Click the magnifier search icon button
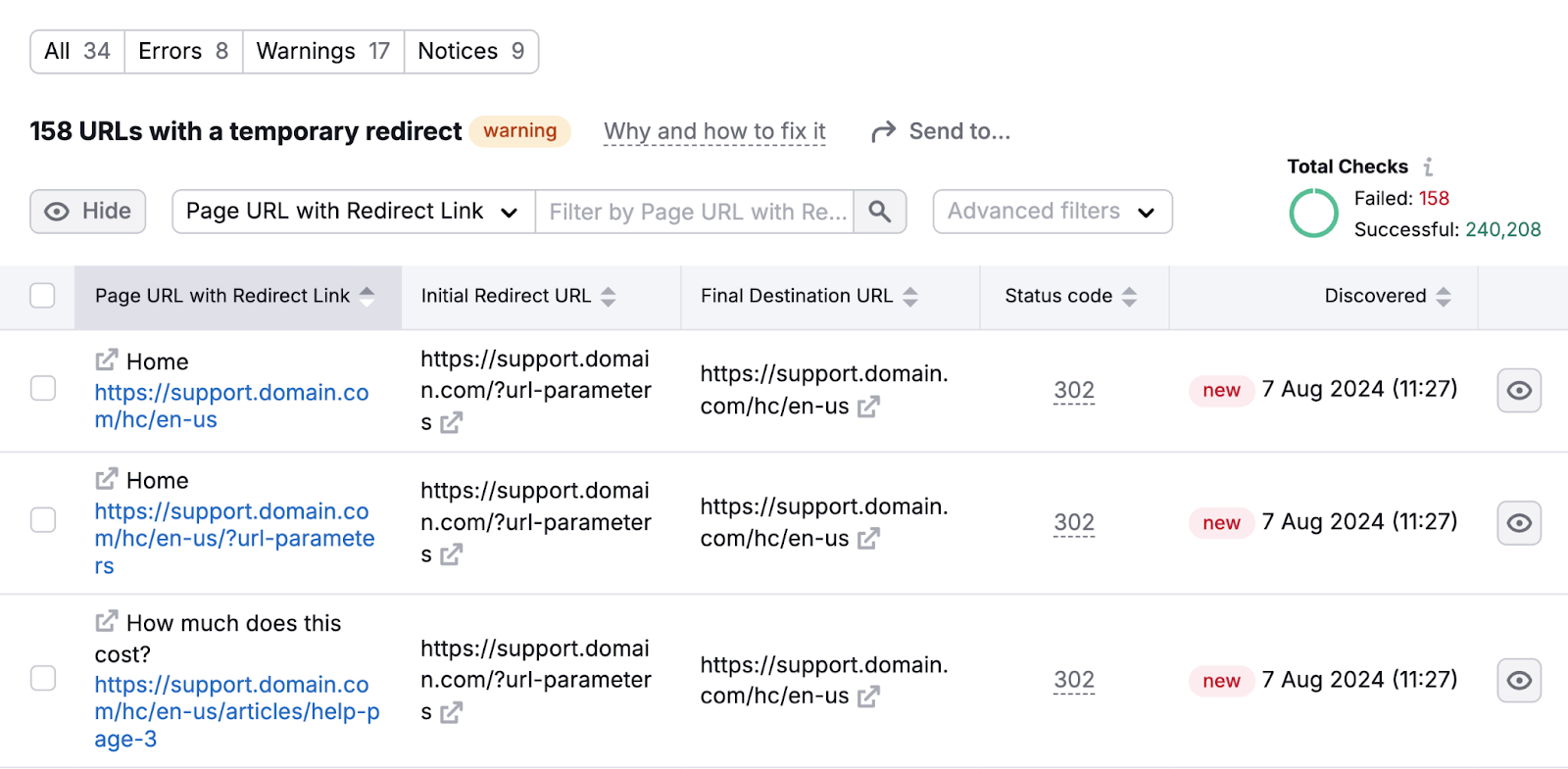This screenshot has height=769, width=1568. coord(880,212)
